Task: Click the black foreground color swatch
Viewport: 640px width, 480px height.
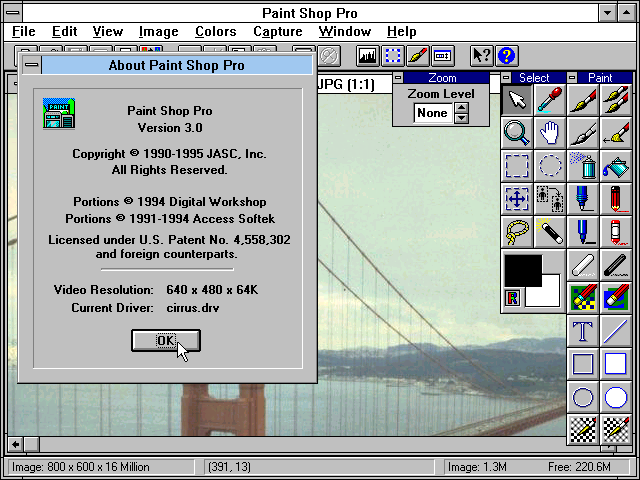Action: pyautogui.click(x=523, y=270)
